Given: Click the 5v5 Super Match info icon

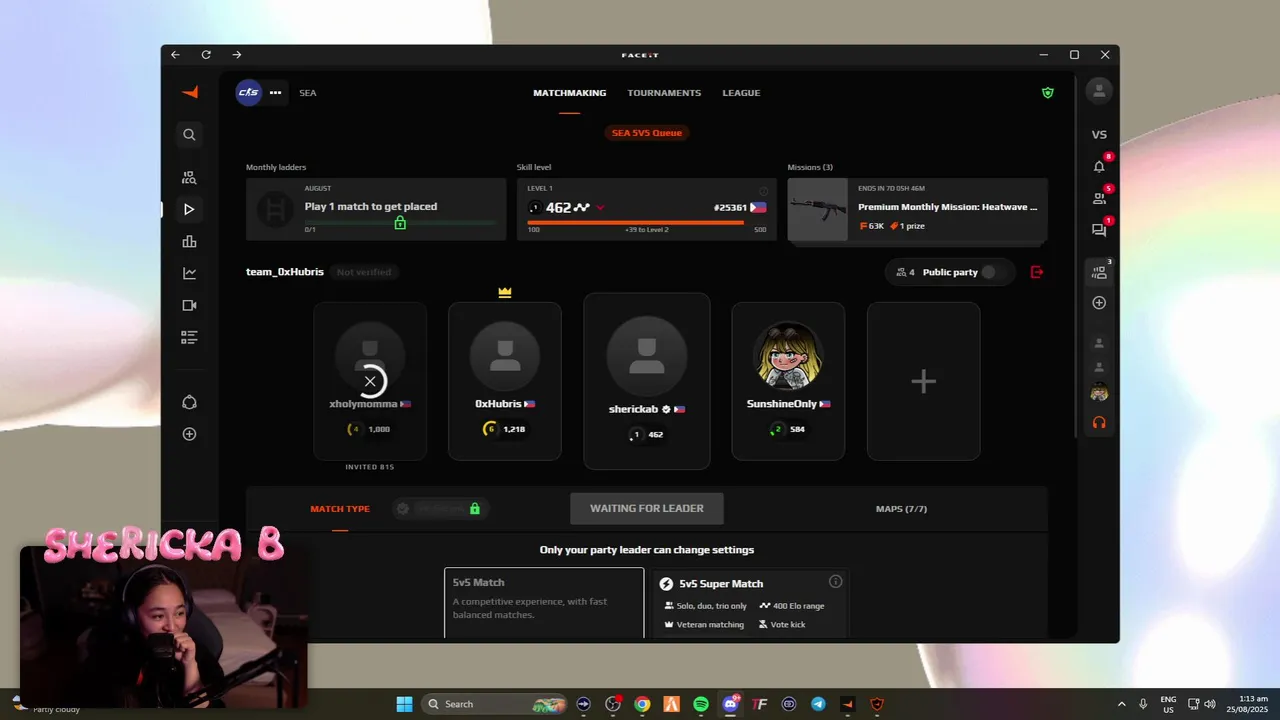Looking at the screenshot, I should tap(836, 582).
